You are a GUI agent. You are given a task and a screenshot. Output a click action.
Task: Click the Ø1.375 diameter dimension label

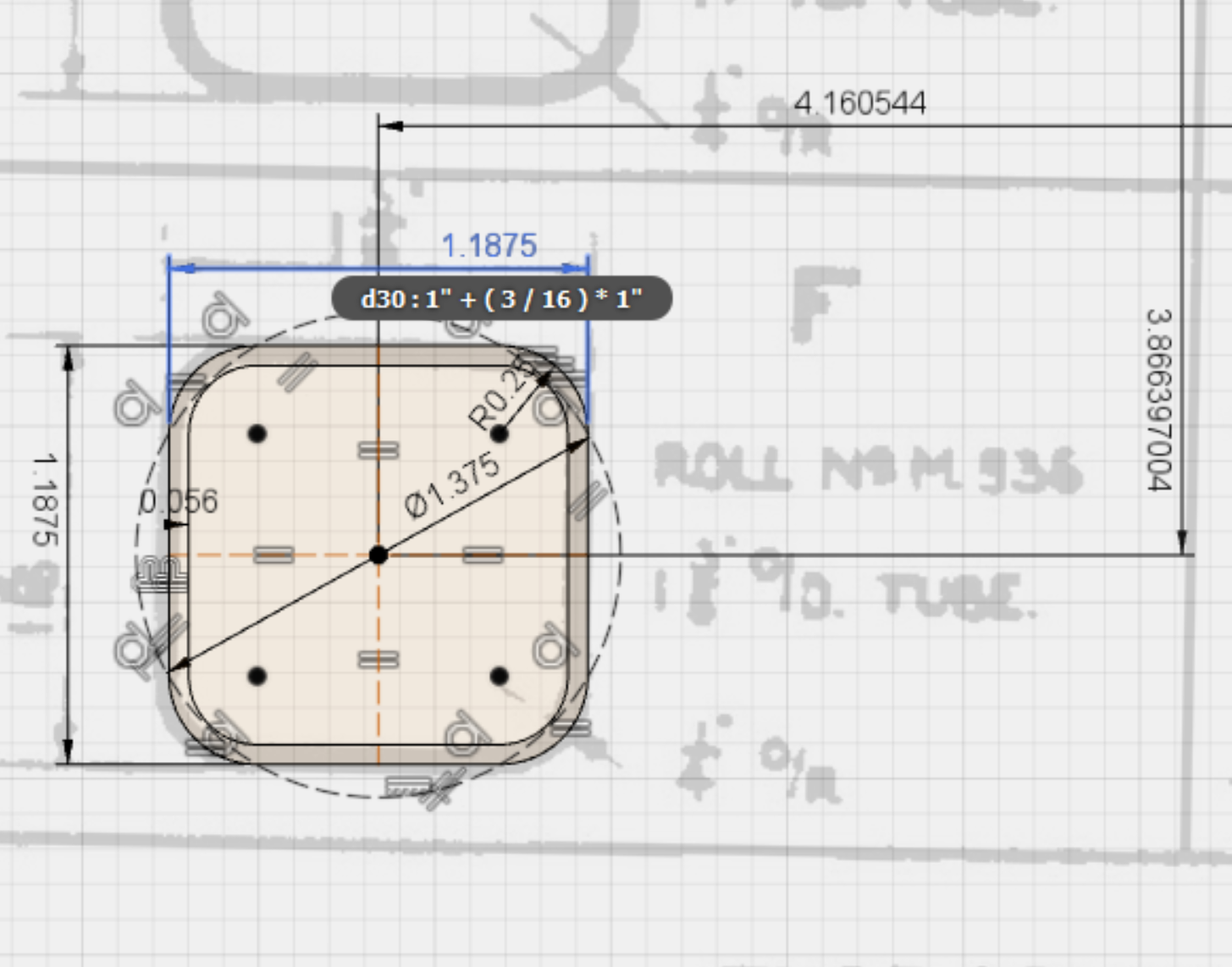tap(449, 483)
